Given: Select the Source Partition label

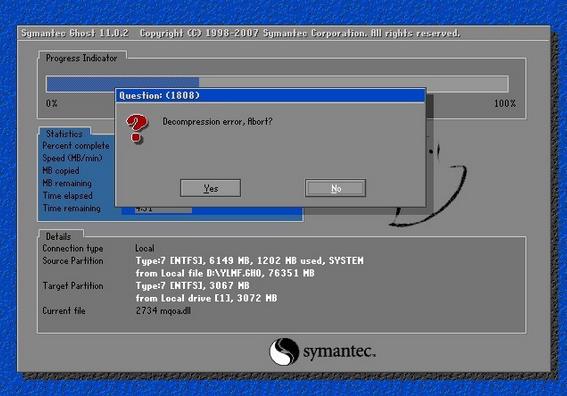Looking at the screenshot, I should [x=73, y=261].
